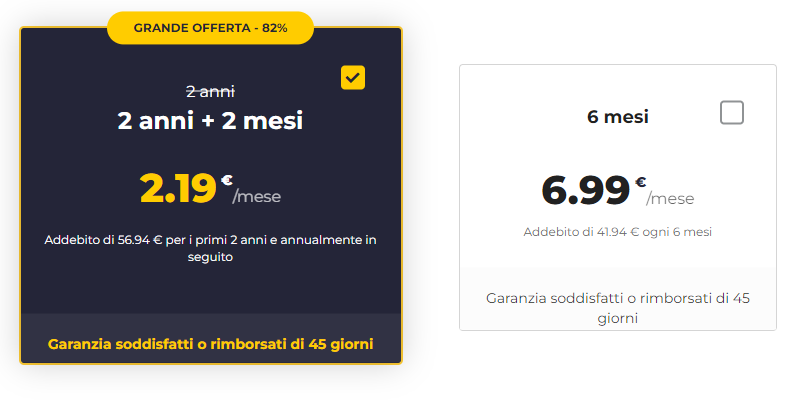Click the black 6.99 price
This screenshot has height=410, width=805.
tap(586, 189)
